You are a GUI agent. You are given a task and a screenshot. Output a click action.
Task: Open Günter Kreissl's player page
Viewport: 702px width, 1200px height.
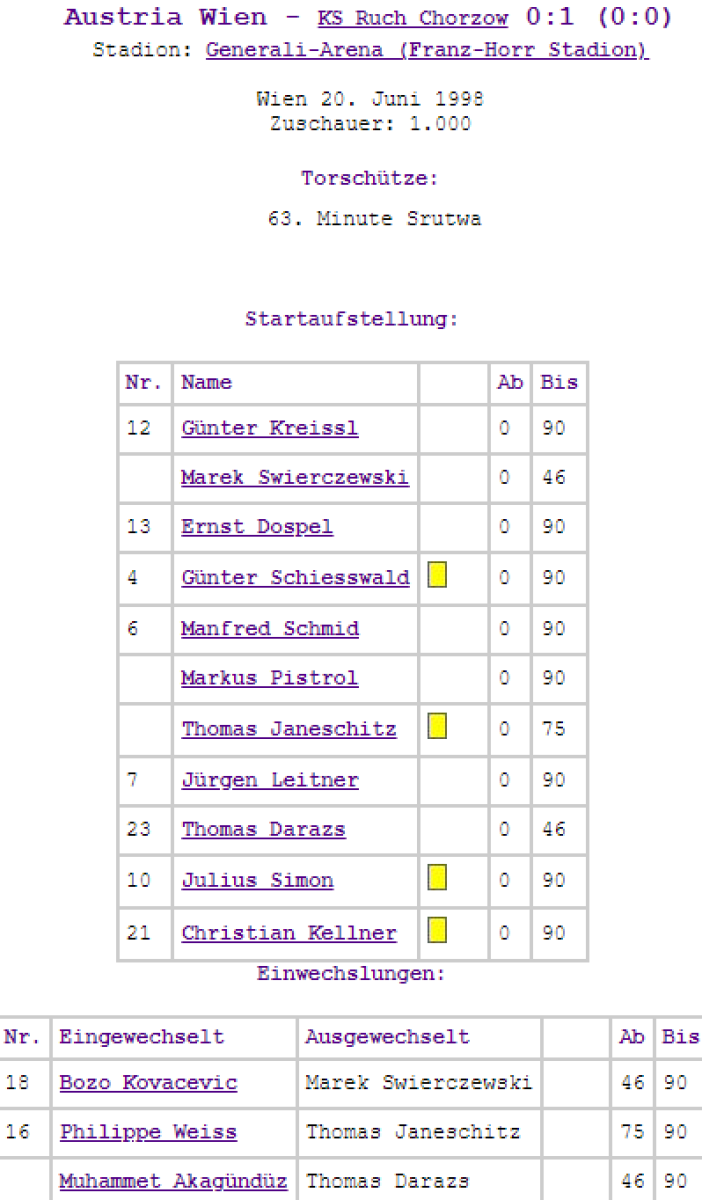tap(269, 429)
